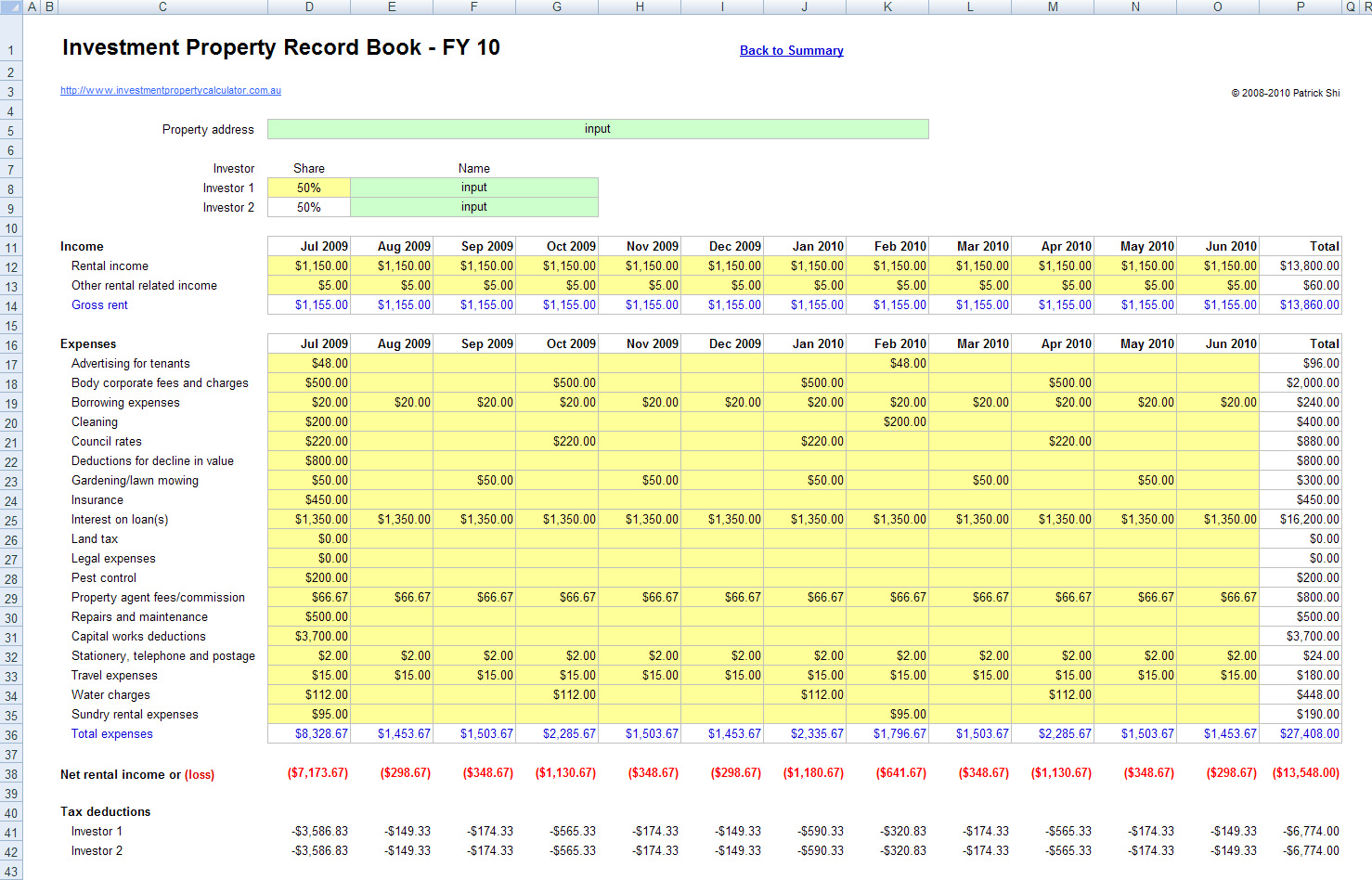Select the Capital works deductions cell $3,700.00
Screen dimensions: 1372x880
pos(308,636)
